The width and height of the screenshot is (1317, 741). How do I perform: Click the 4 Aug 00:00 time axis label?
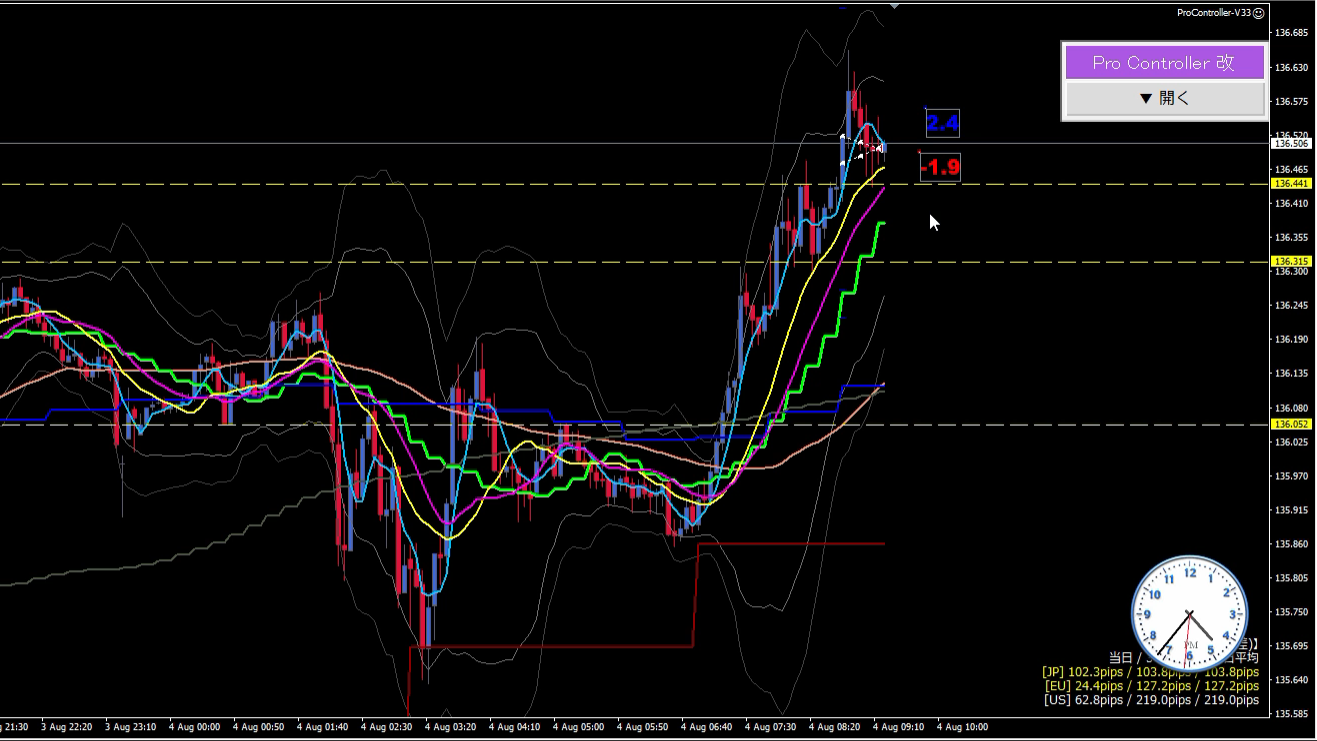[x=195, y=727]
